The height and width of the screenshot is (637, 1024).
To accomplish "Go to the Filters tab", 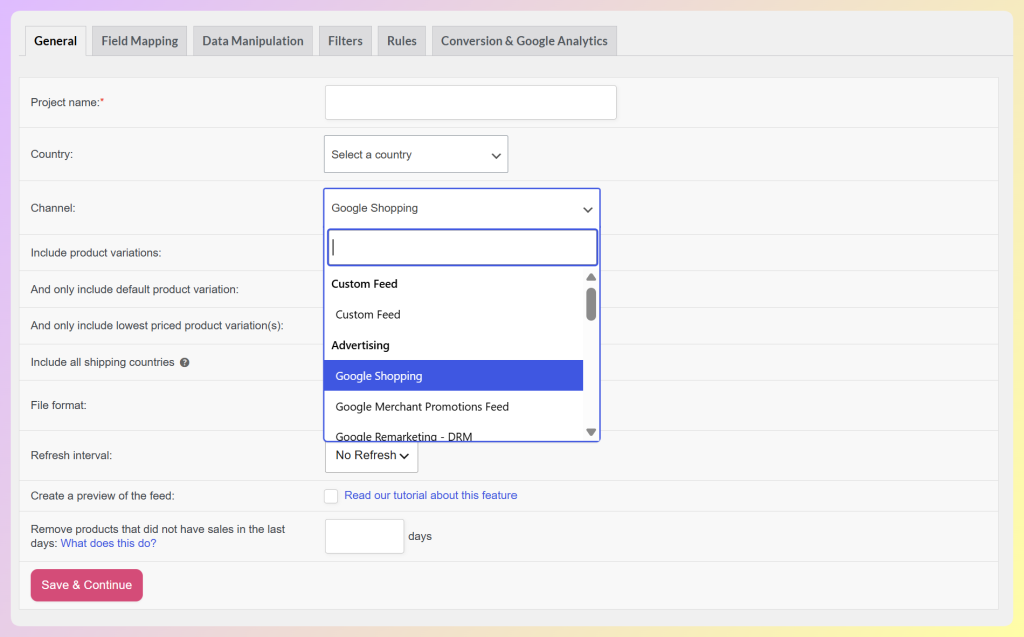I will (345, 41).
